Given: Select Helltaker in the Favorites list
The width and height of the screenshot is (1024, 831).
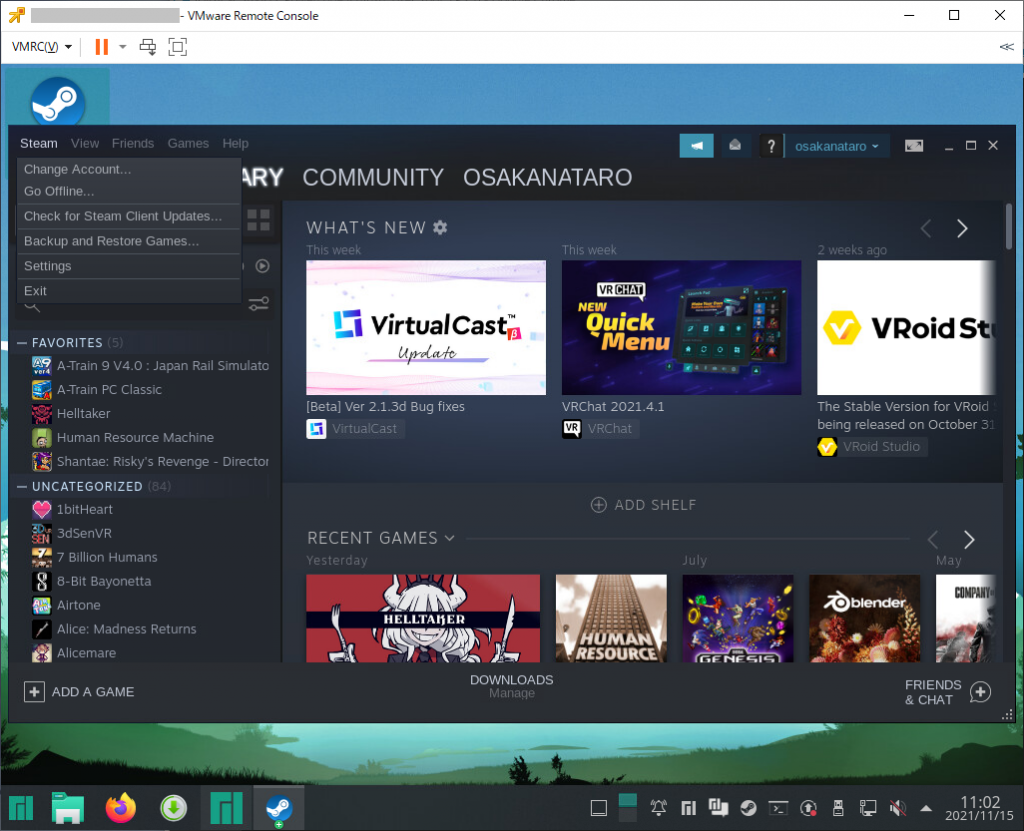Looking at the screenshot, I should pyautogui.click(x=83, y=414).
